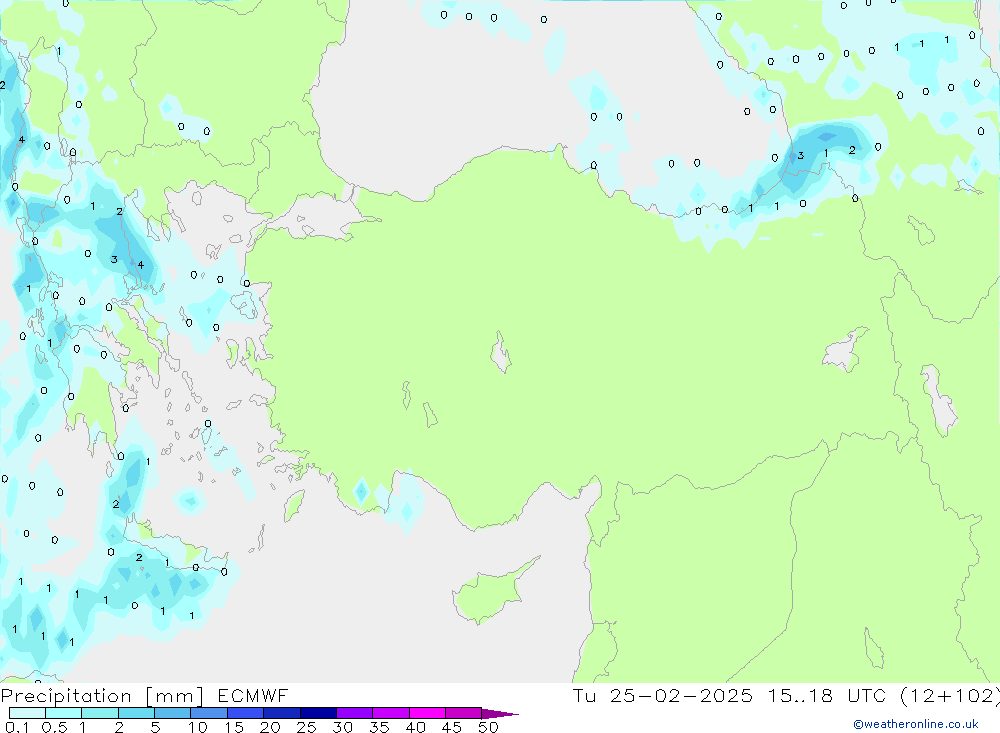Select the 40–45 mm magenta legend swatch

point(427,713)
